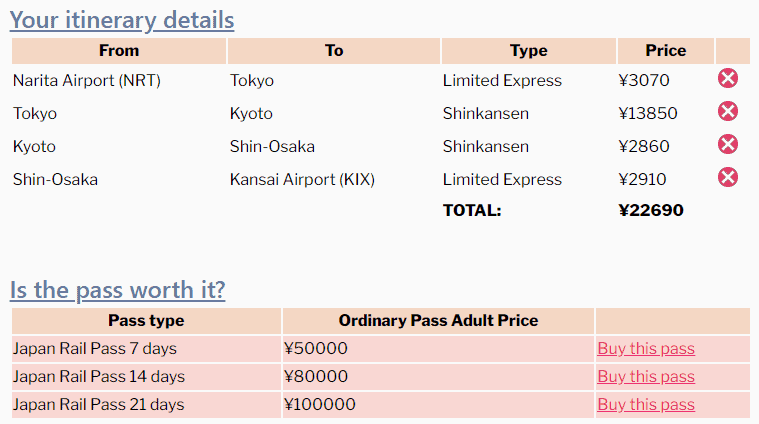Select the total price ¥22690
Viewport: 759px width, 424px height.
651,210
